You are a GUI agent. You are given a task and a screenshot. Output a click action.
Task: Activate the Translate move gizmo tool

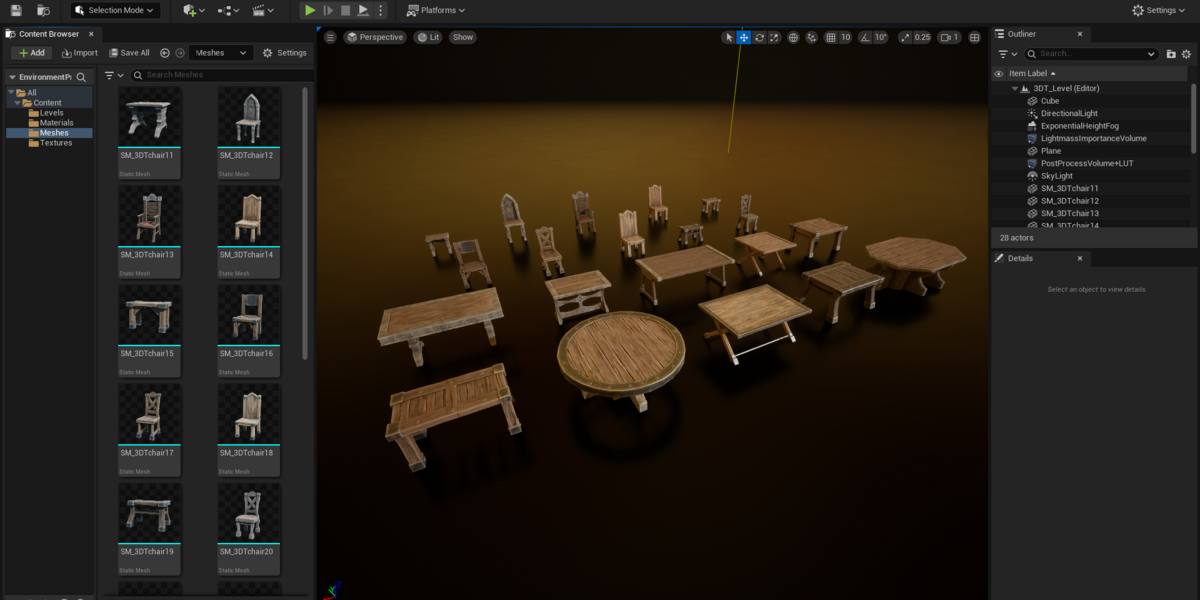[744, 37]
